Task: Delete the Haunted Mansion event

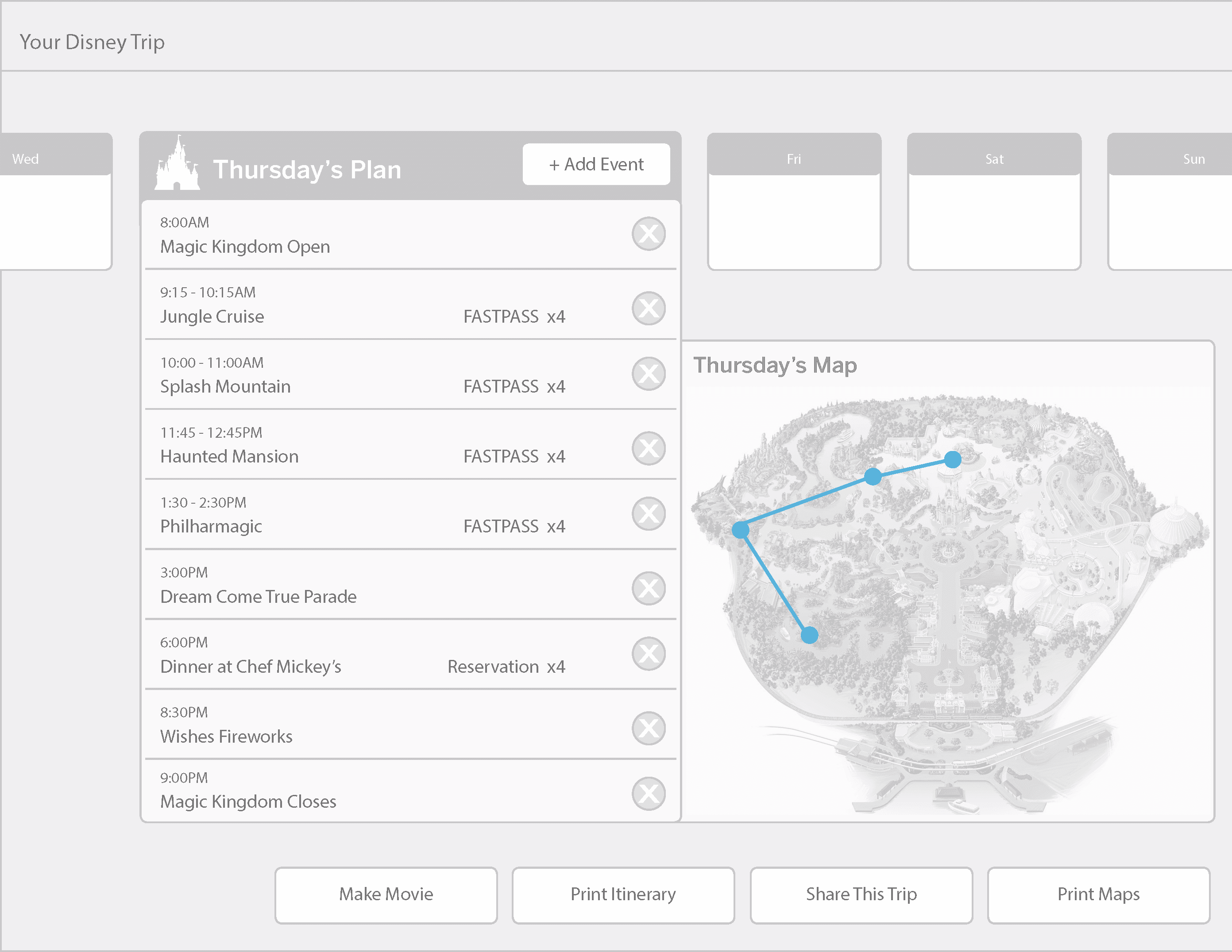Action: point(648,448)
